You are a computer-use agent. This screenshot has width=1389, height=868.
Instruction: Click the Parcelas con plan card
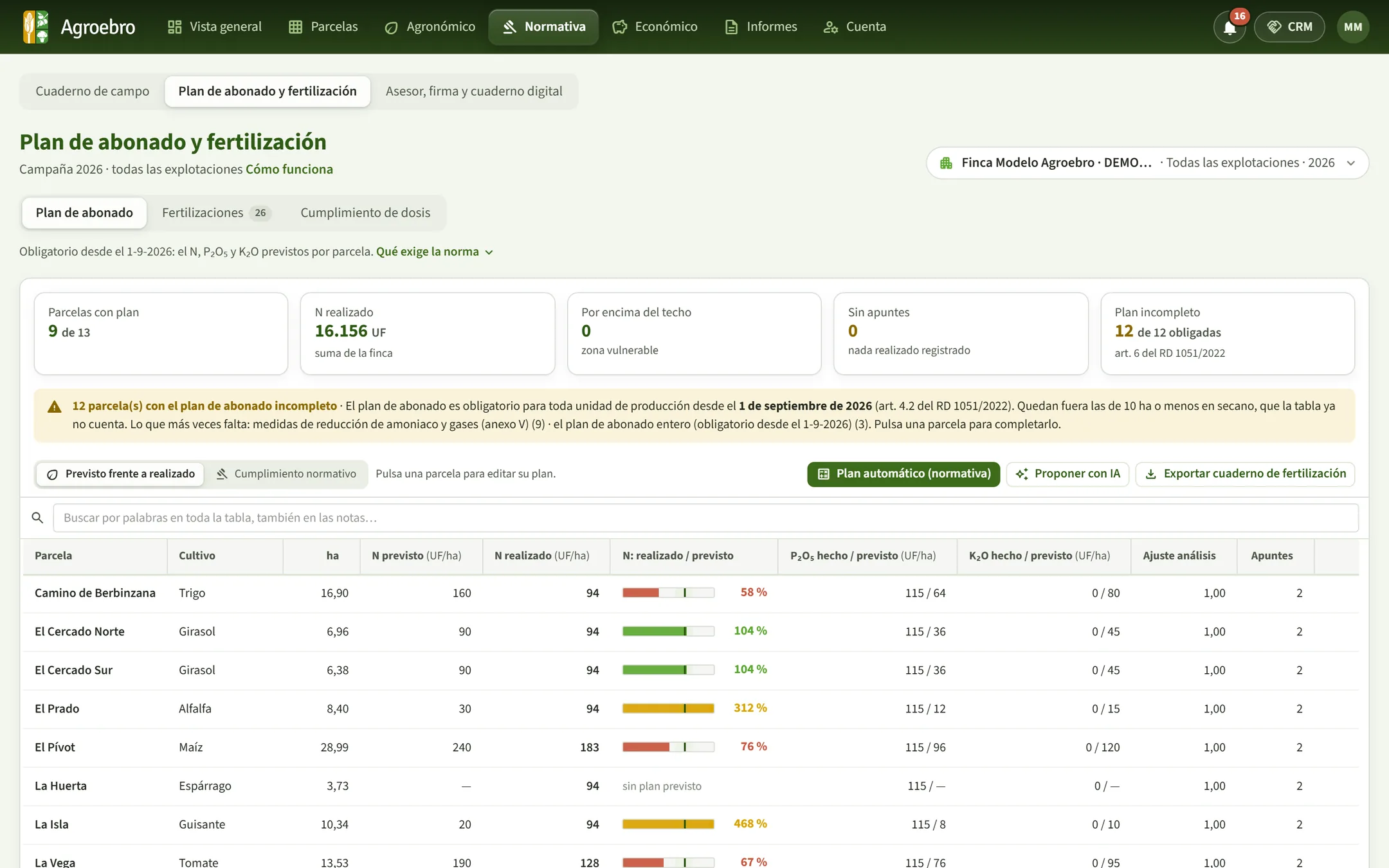(x=161, y=334)
